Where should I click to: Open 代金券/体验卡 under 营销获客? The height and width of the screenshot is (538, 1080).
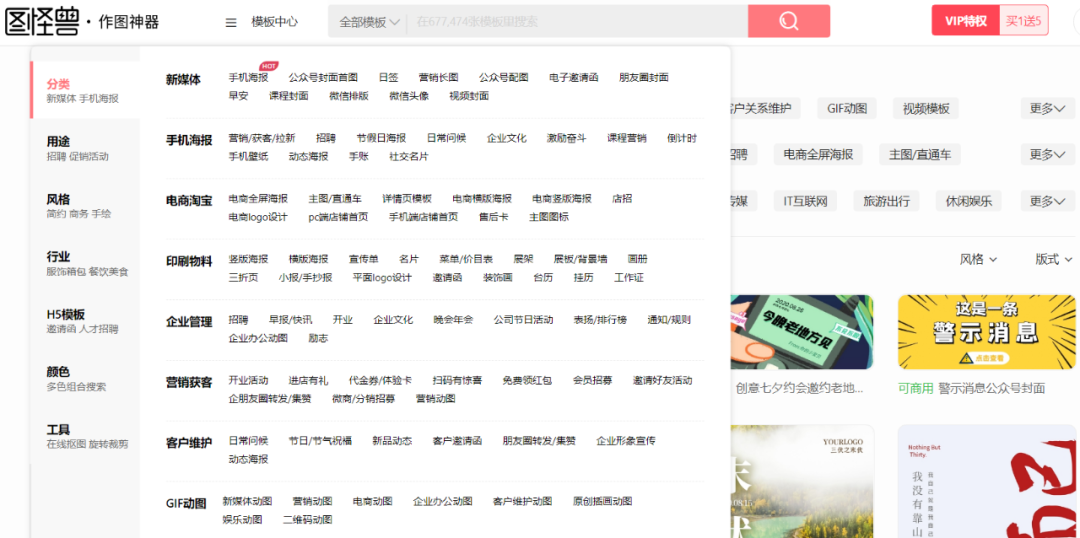(380, 380)
